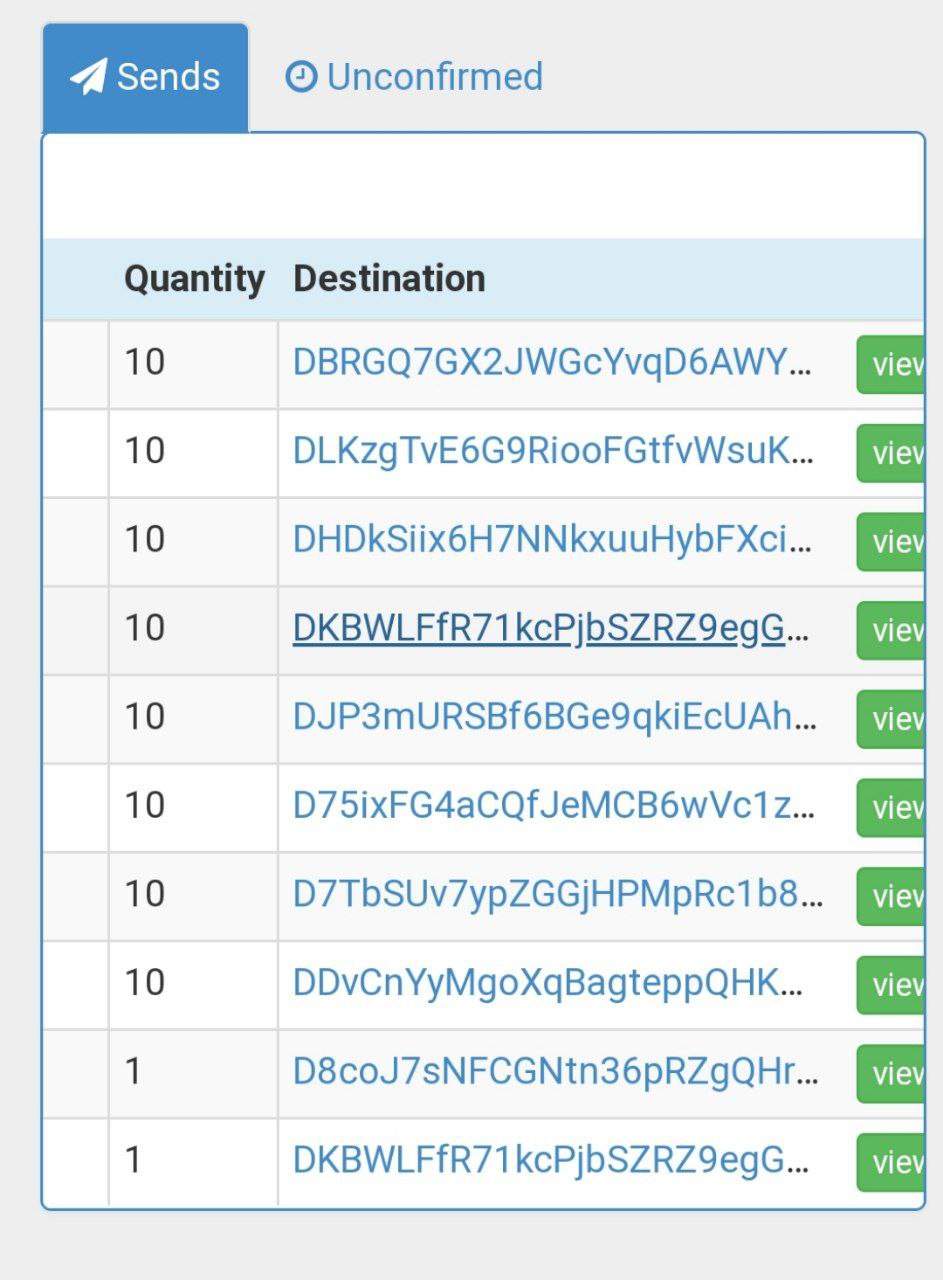This screenshot has width=943, height=1280.
Task: Click view button for DJP3mURSBf6BGe9qkiEcUAh row
Action: pyautogui.click(x=890, y=719)
